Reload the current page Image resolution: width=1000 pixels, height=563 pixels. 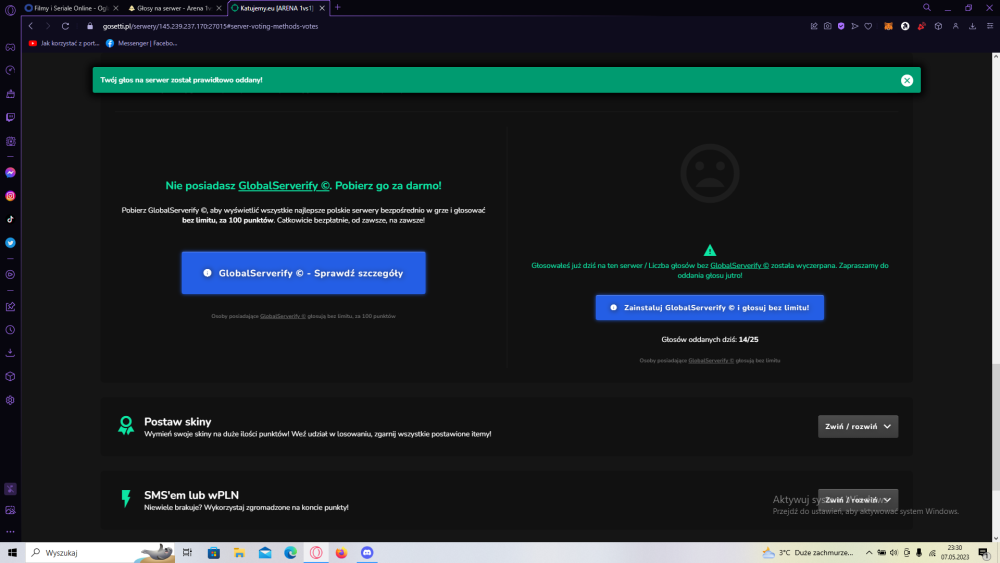(x=65, y=26)
